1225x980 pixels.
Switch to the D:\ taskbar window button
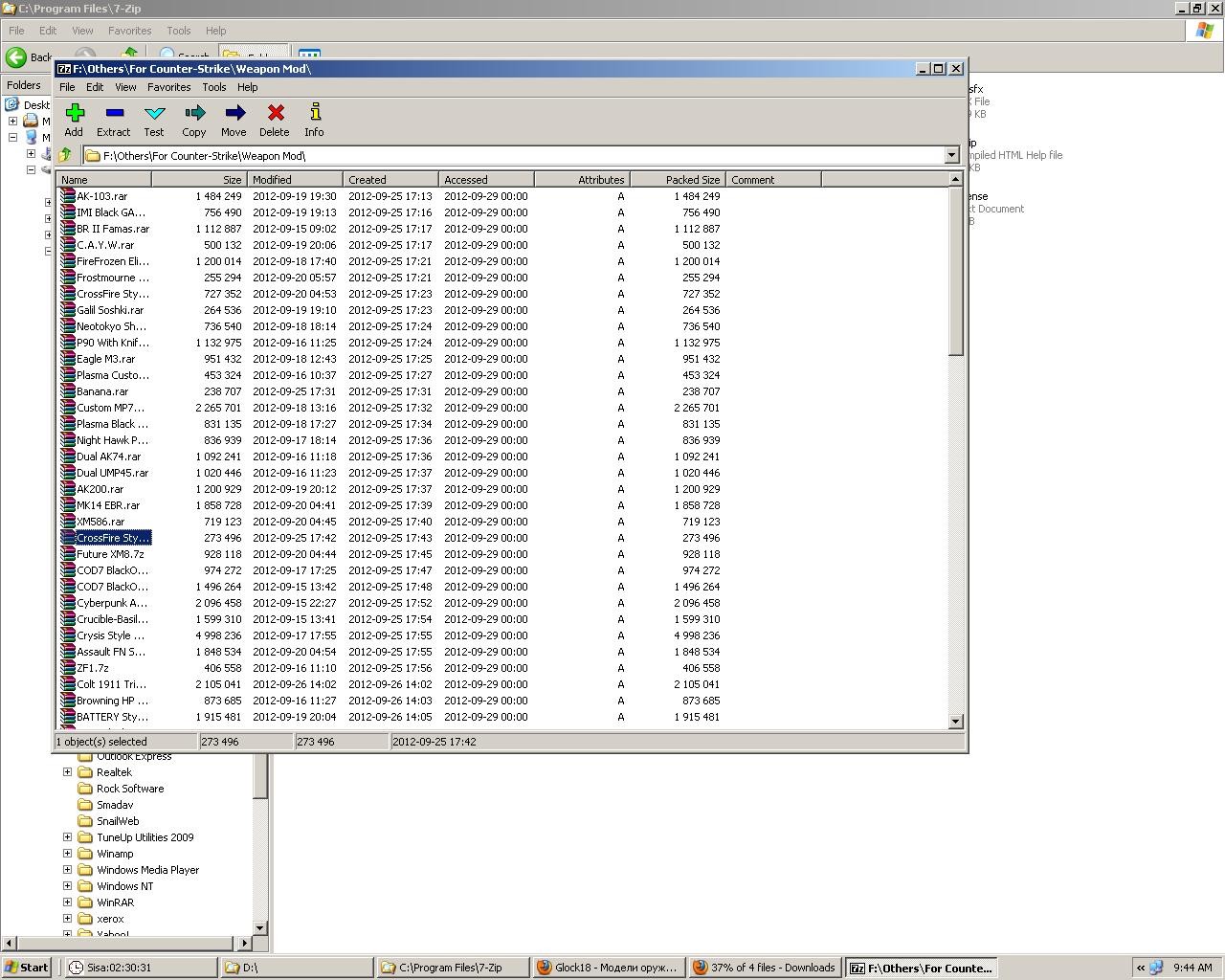[296, 968]
